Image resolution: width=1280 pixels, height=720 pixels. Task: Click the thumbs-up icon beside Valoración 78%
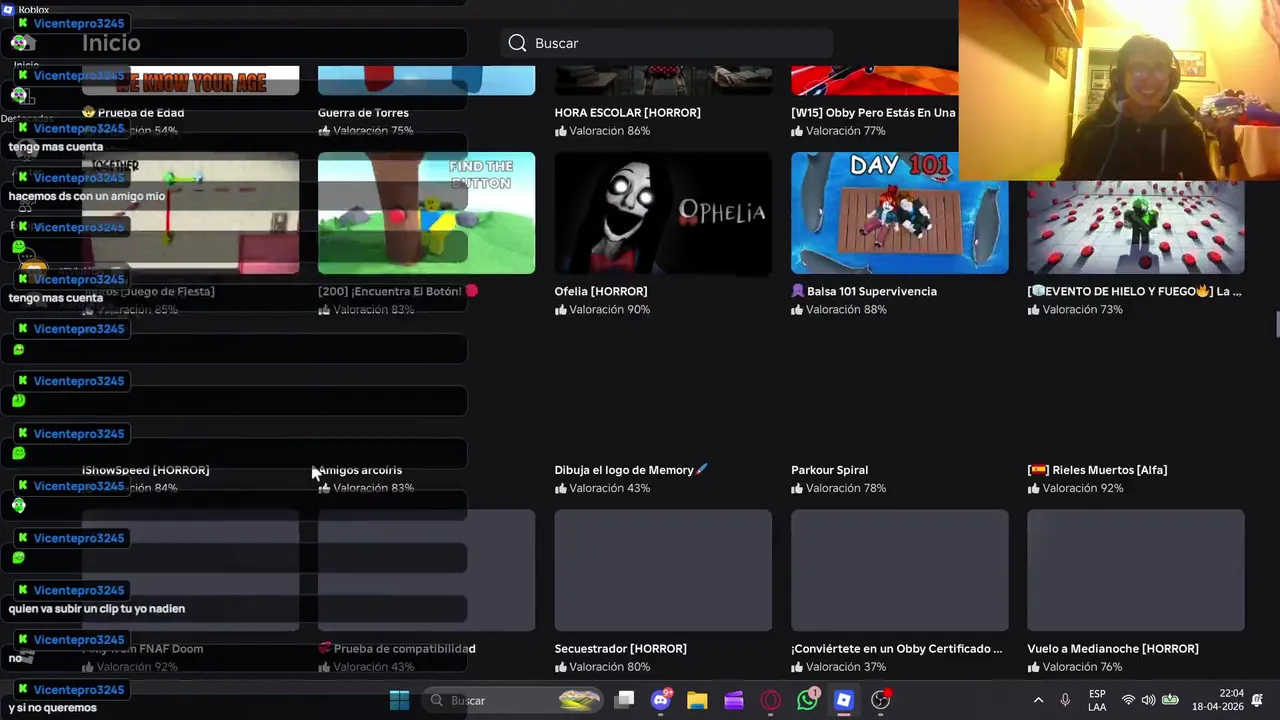[797, 488]
